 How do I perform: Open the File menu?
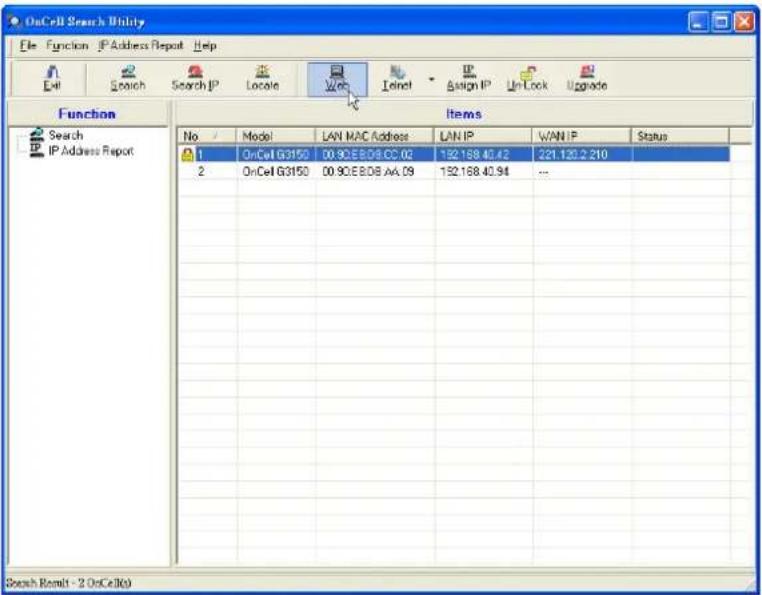pos(28,45)
